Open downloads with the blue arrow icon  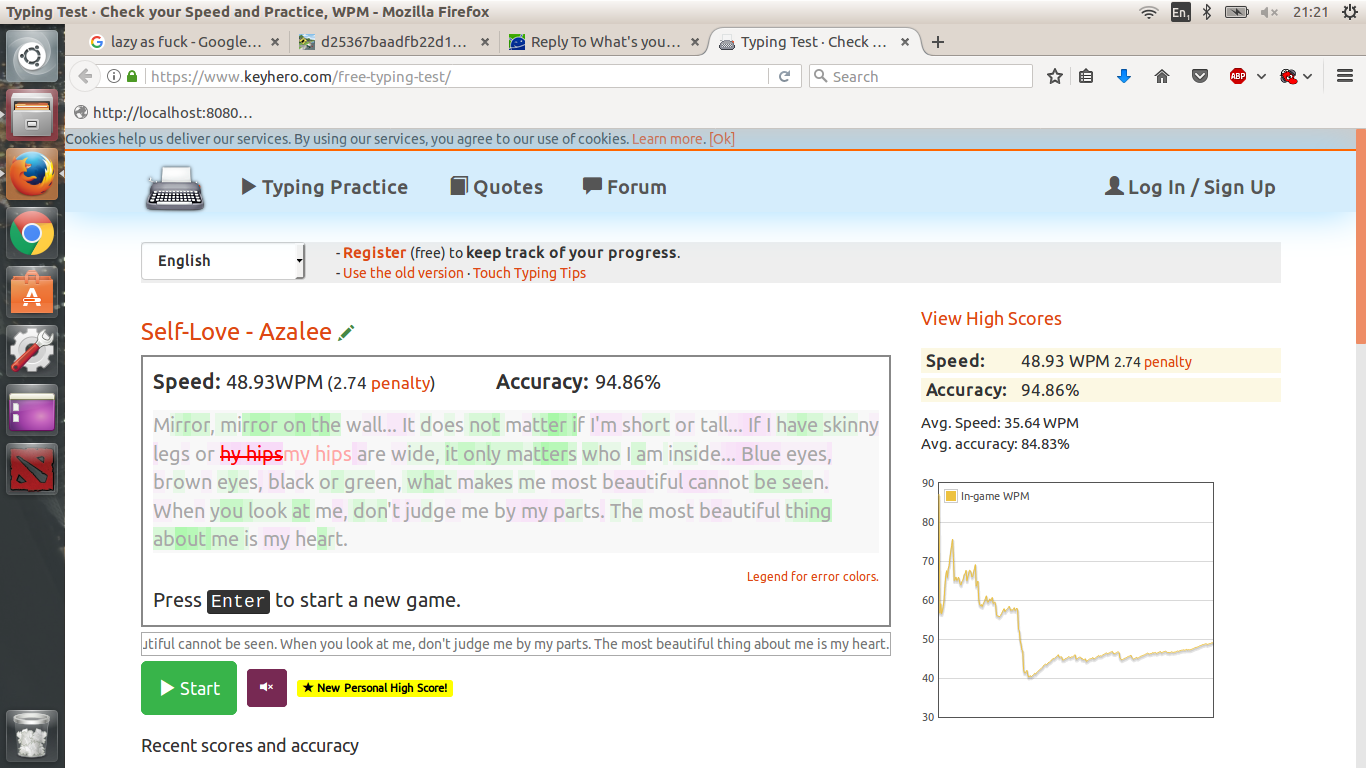pos(1124,76)
